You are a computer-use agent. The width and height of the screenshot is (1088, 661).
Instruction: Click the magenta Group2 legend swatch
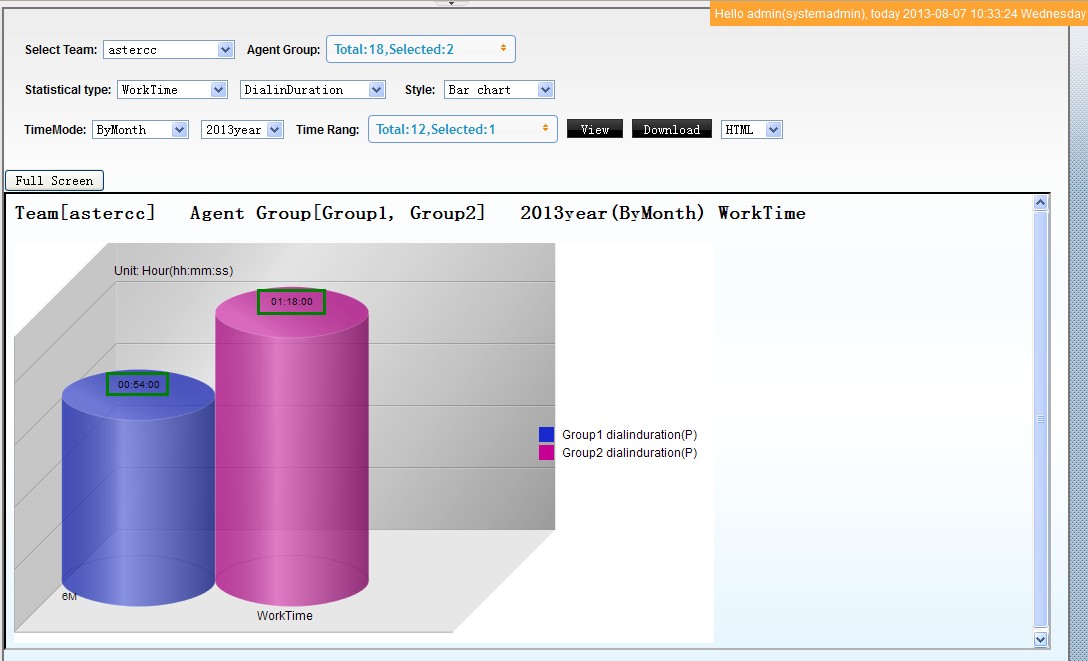(546, 453)
